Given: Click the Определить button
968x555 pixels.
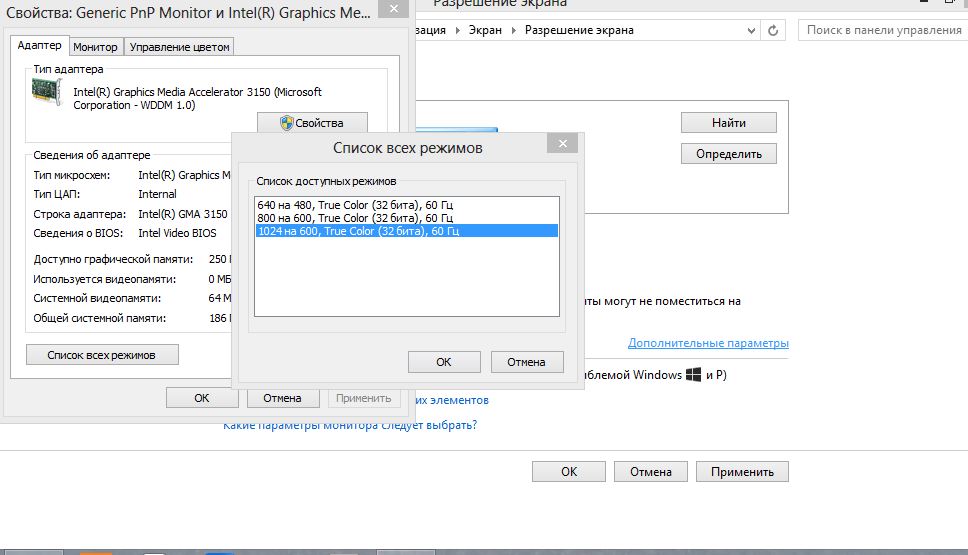Looking at the screenshot, I should point(729,154).
